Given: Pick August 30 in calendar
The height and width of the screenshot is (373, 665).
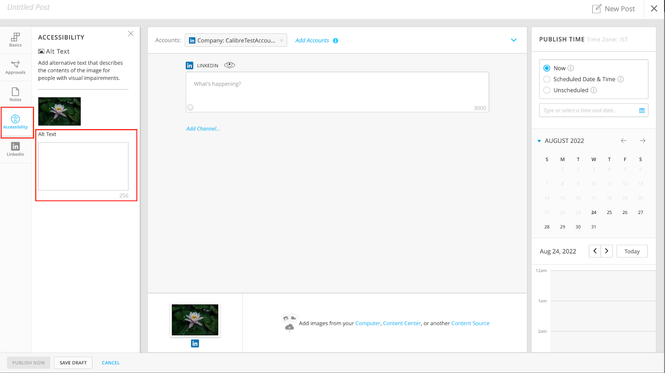Looking at the screenshot, I should [x=578, y=227].
